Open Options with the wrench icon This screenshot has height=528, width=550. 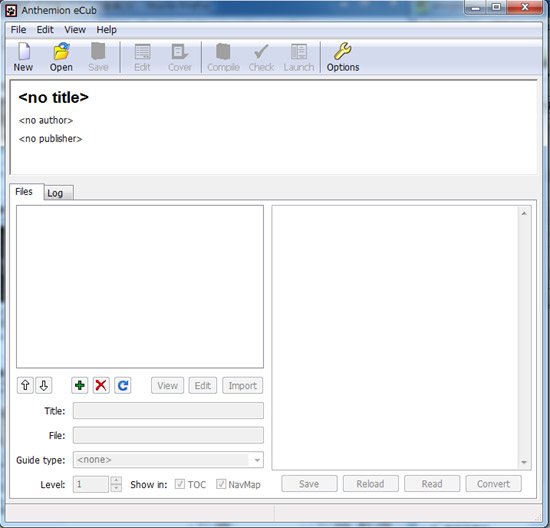coord(343,57)
